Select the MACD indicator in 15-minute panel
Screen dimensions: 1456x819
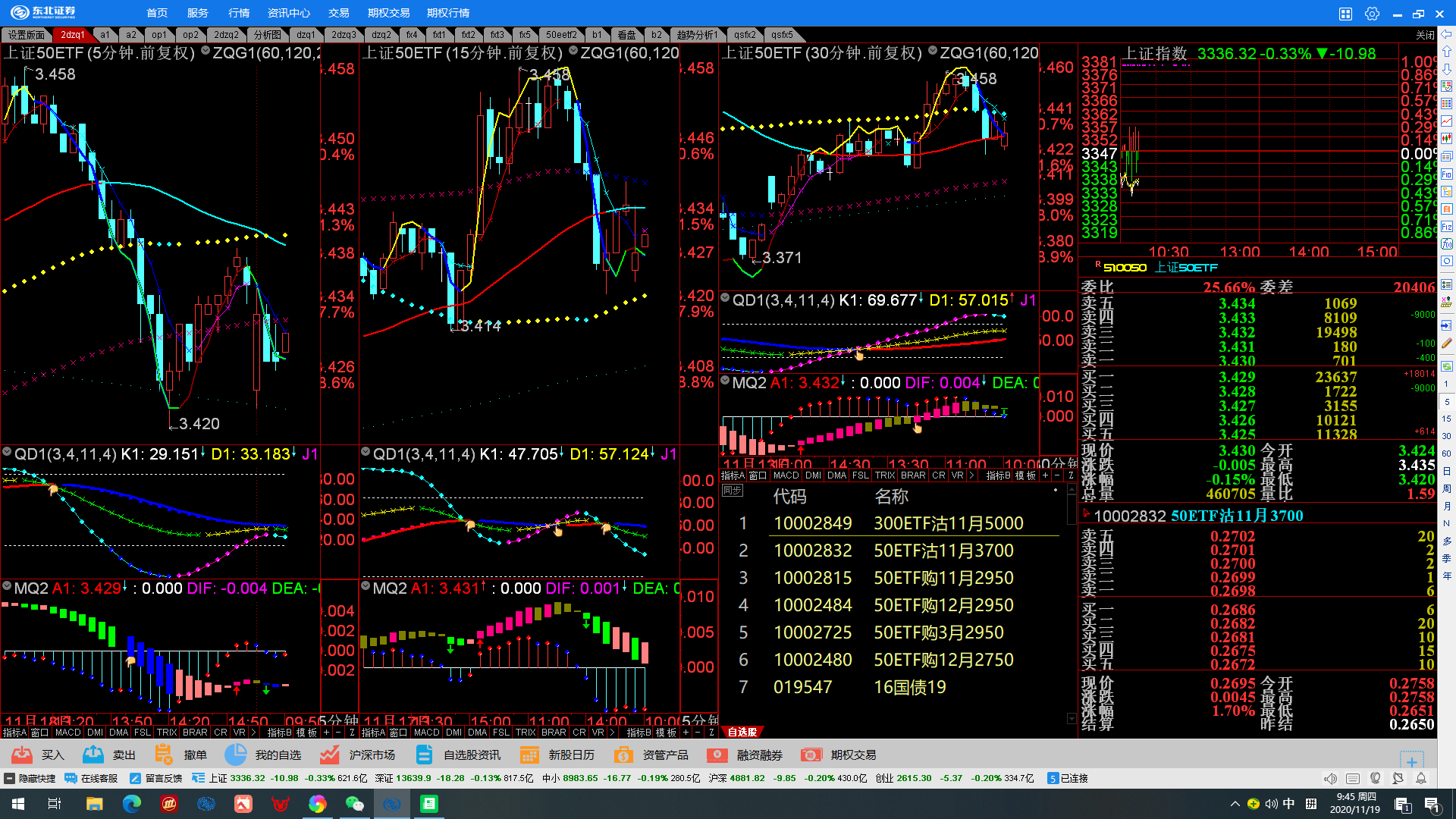426,733
